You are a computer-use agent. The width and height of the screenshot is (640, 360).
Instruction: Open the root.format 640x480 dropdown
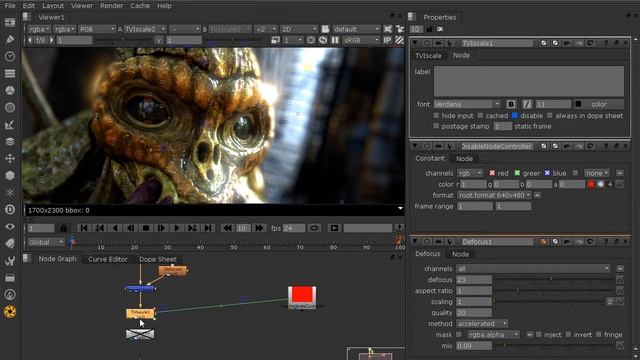click(x=494, y=195)
